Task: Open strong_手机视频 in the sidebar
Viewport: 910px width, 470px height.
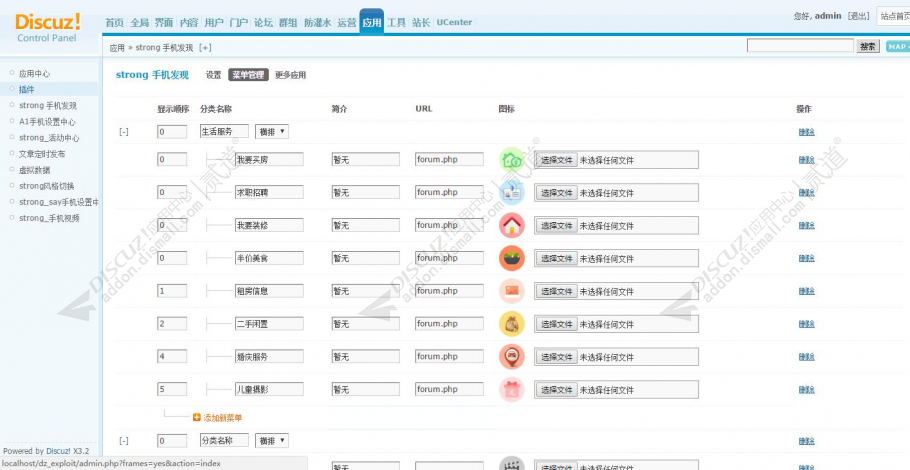Action: click(49, 218)
